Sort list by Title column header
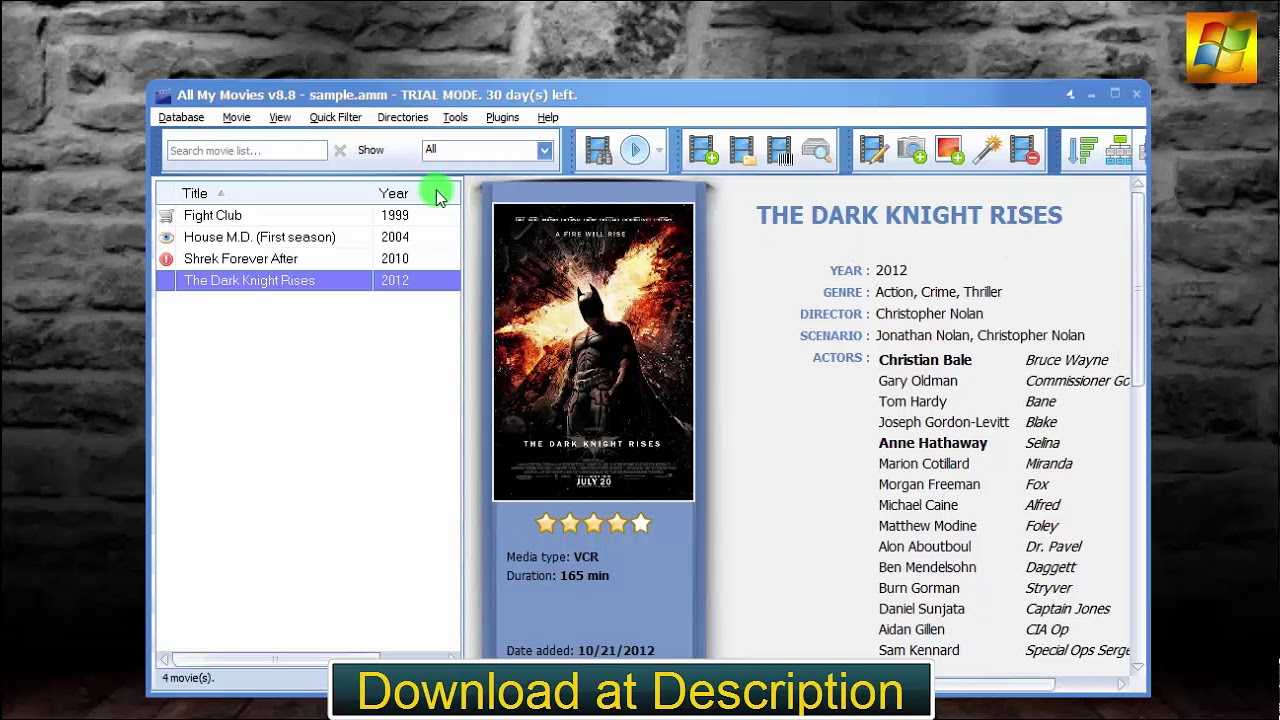 [x=195, y=193]
